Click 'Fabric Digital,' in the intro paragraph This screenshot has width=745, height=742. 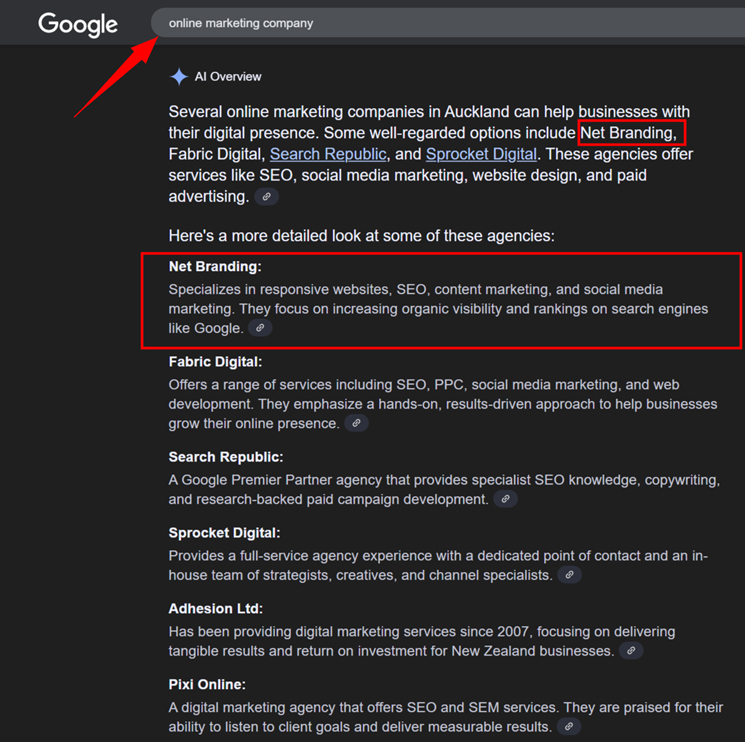(x=217, y=154)
